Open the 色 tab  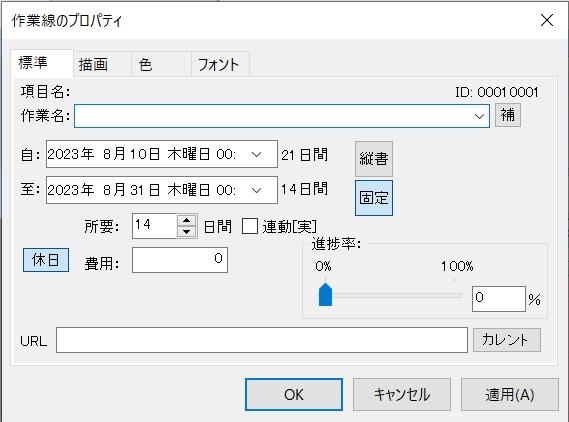coord(161,65)
